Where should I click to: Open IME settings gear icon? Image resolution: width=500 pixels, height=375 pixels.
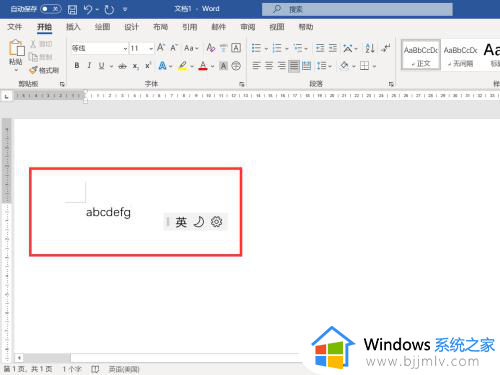coord(216,222)
